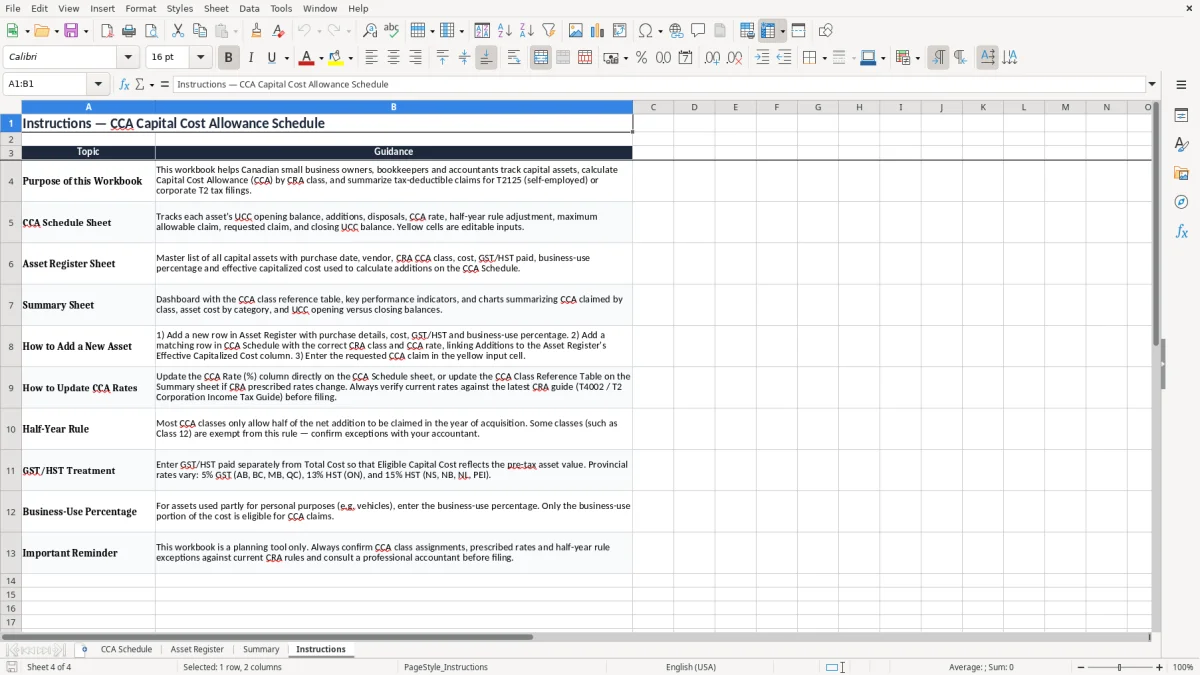Click the zoom out minus button

point(1081,667)
